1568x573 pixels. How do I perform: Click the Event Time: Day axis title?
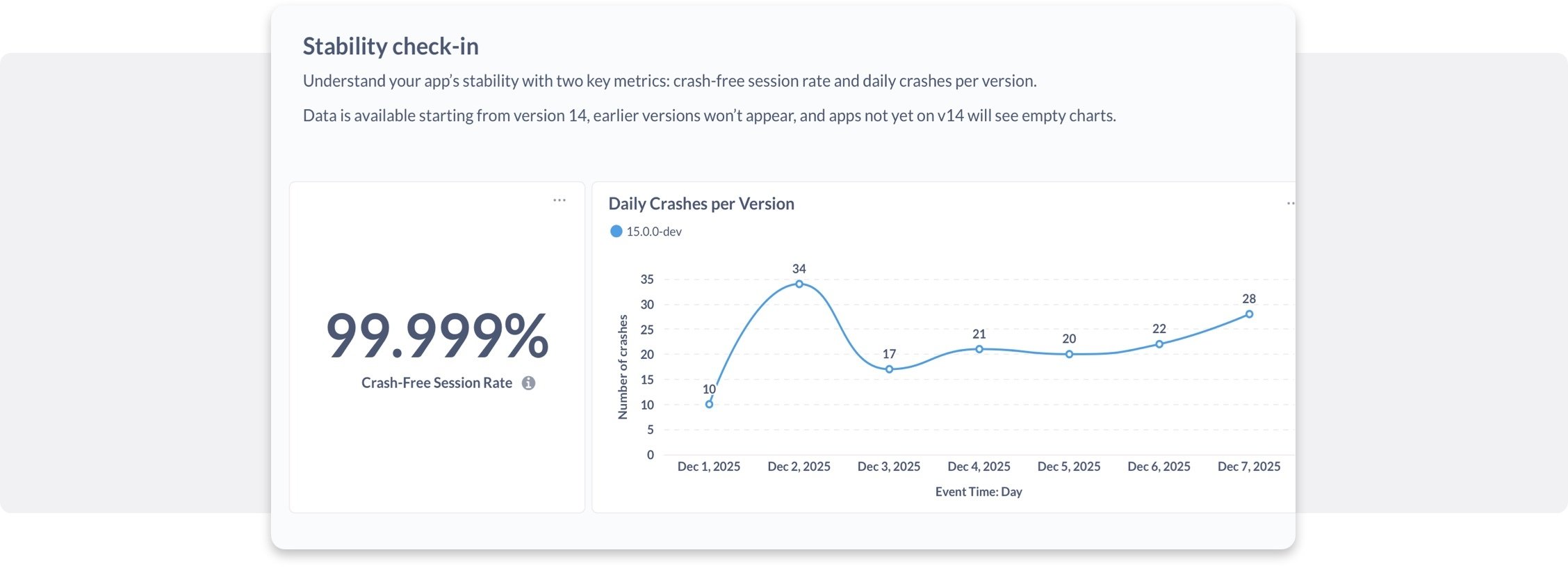point(979,492)
